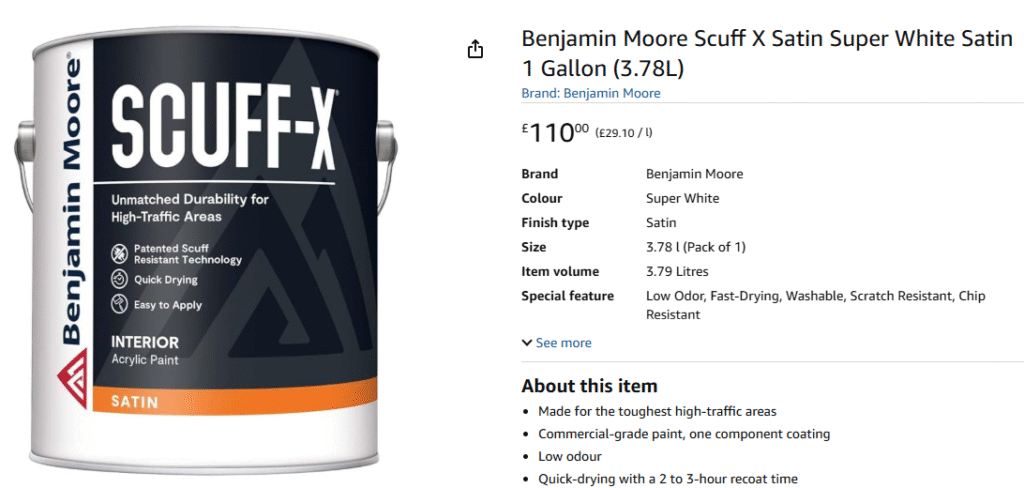The height and width of the screenshot is (488, 1024).
Task: Click the Satin finish type value
Action: 661,223
